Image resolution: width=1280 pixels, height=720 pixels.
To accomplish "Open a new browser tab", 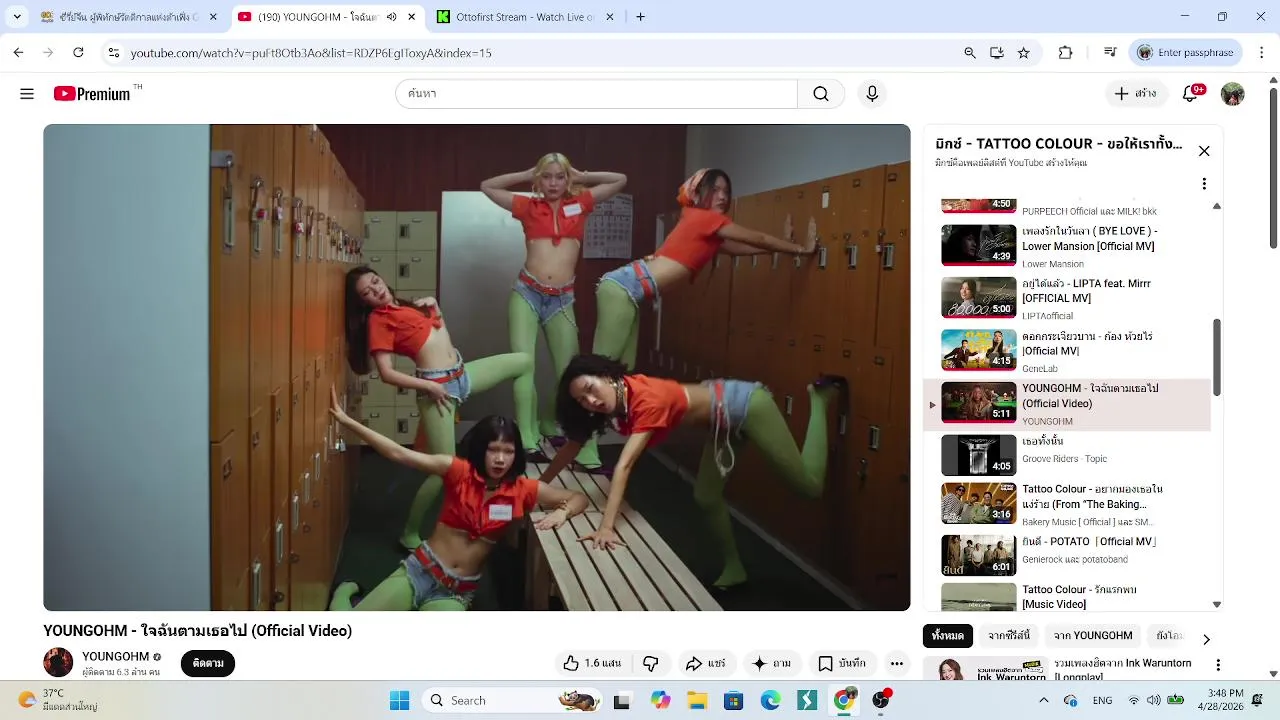I will pyautogui.click(x=640, y=17).
